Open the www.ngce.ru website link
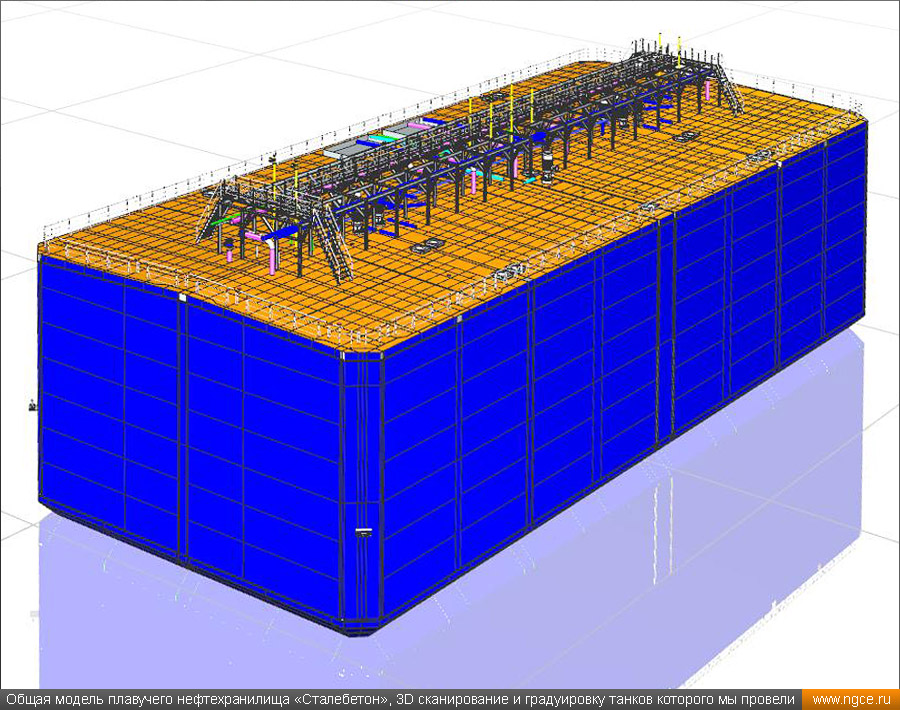The height and width of the screenshot is (710, 900). [850, 700]
